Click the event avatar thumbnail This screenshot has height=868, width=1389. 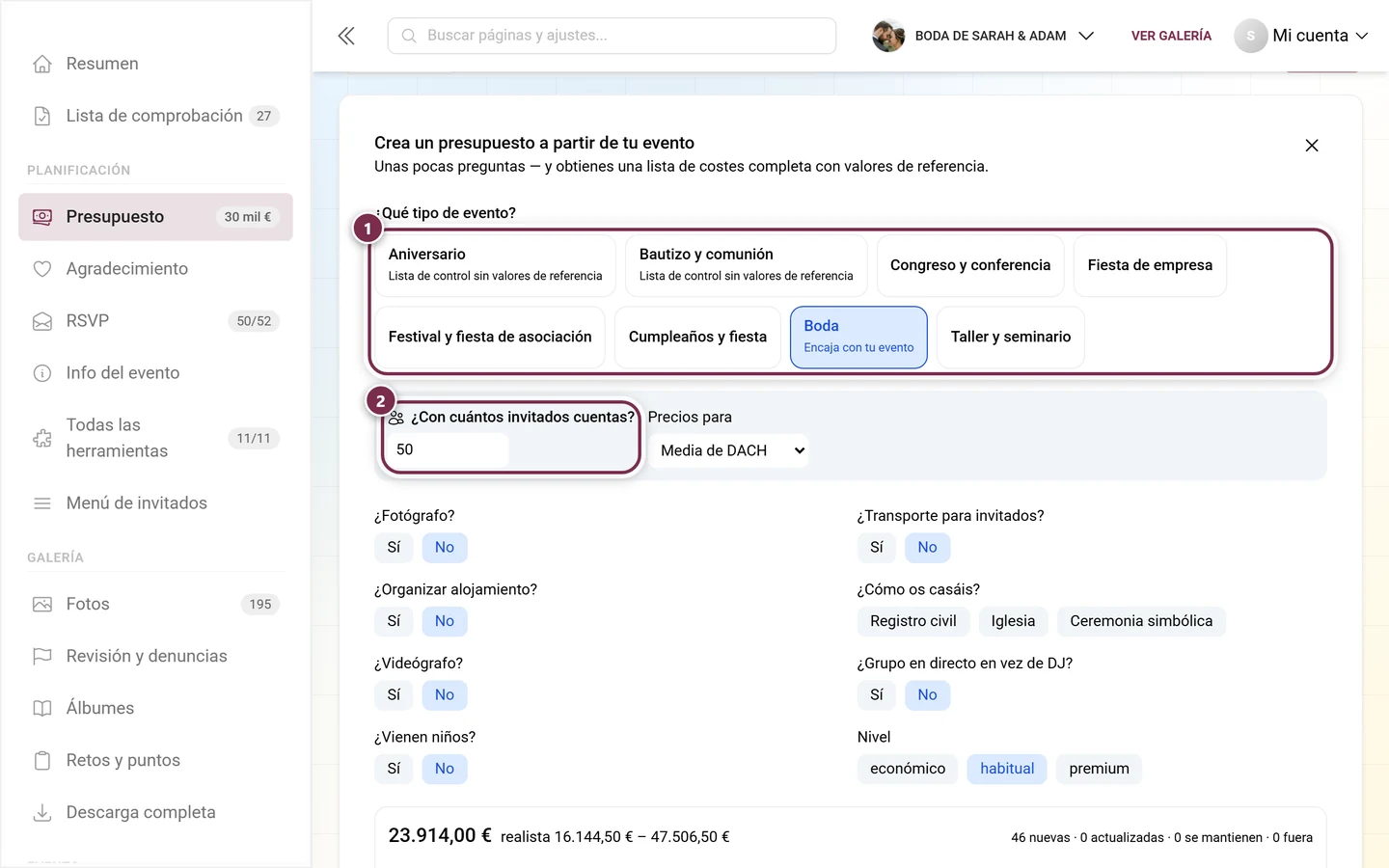coord(888,36)
